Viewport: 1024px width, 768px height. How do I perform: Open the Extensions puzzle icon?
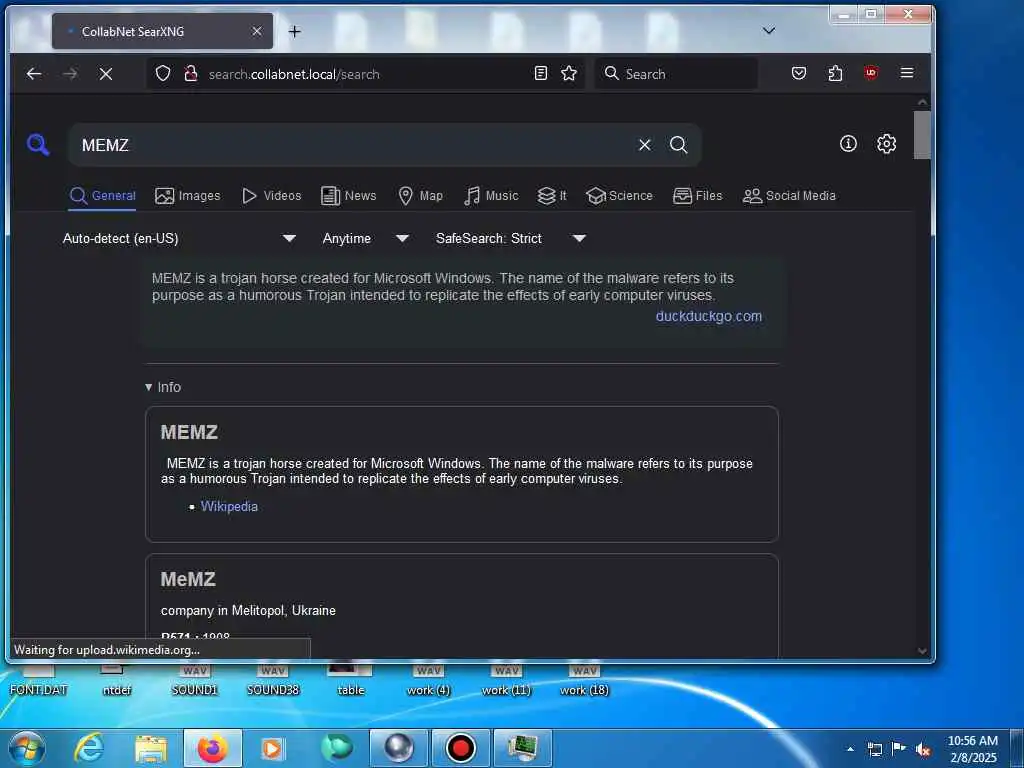coord(835,73)
